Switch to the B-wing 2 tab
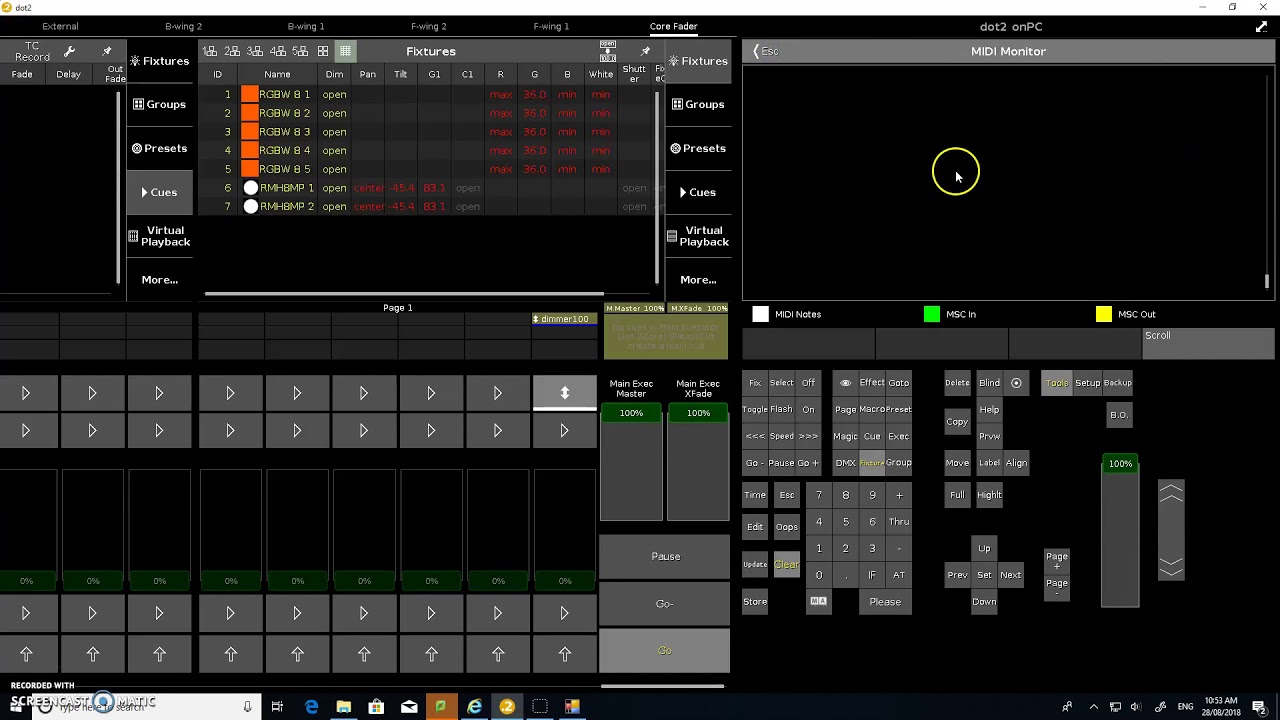This screenshot has width=1280, height=720. (183, 26)
